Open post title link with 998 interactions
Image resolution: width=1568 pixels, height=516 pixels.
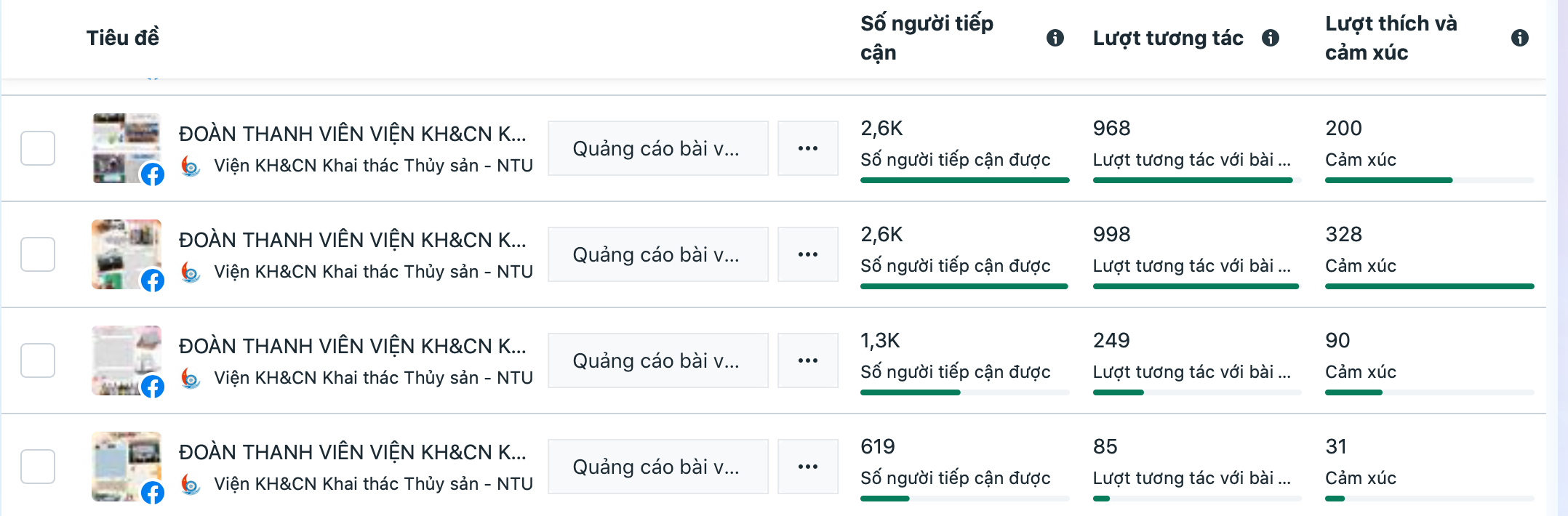coord(352,240)
